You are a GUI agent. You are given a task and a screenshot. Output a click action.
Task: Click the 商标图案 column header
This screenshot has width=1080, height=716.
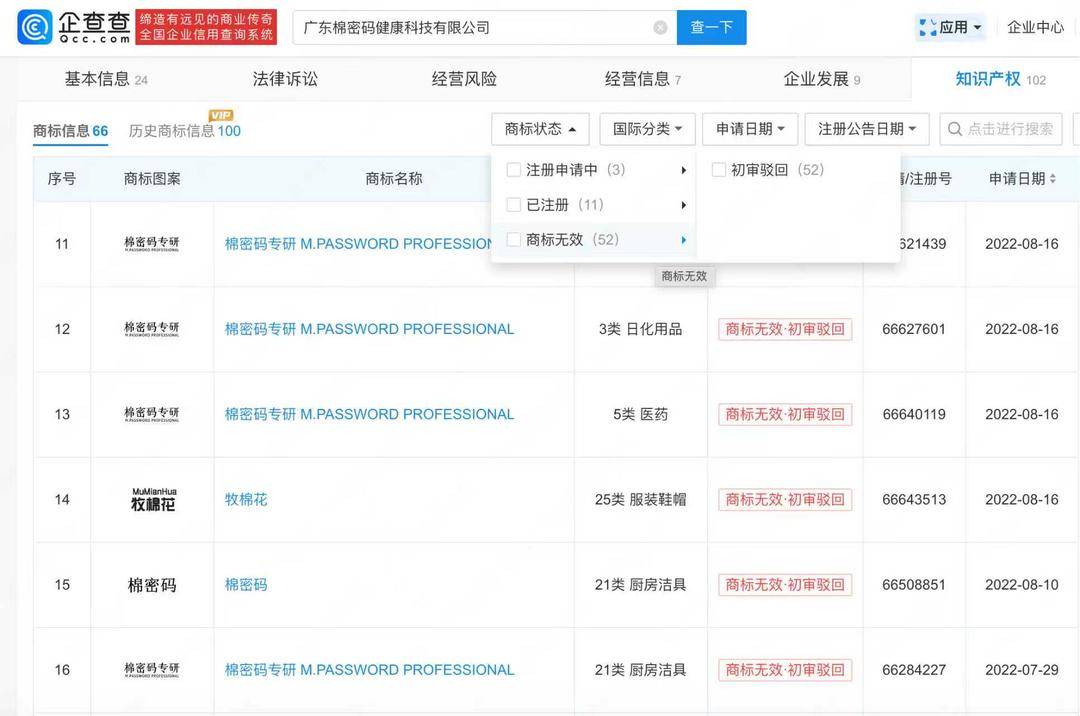tap(152, 179)
